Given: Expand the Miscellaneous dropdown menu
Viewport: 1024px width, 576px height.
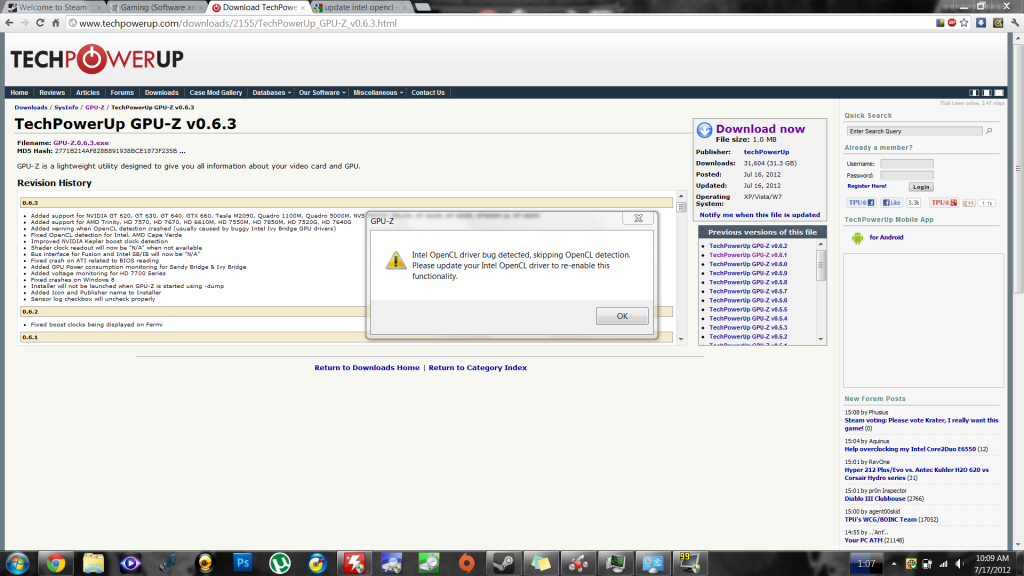Looking at the screenshot, I should point(378,93).
